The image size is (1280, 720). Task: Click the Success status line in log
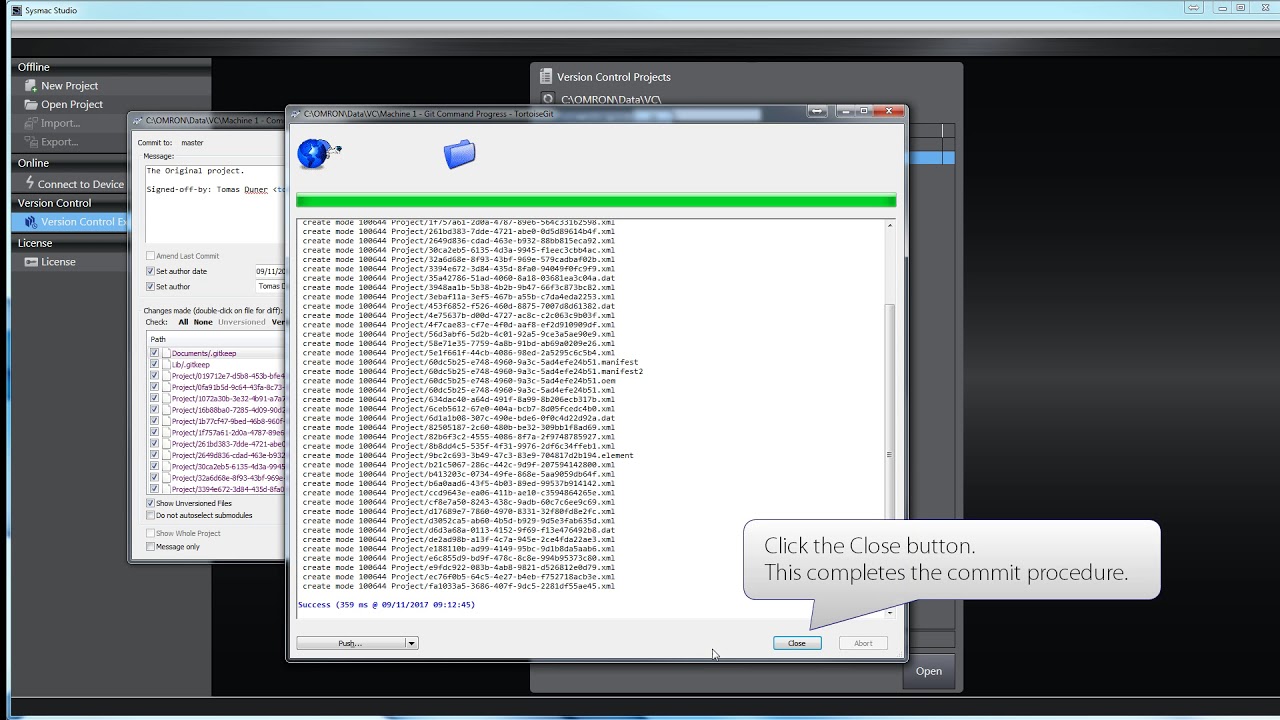(x=386, y=605)
